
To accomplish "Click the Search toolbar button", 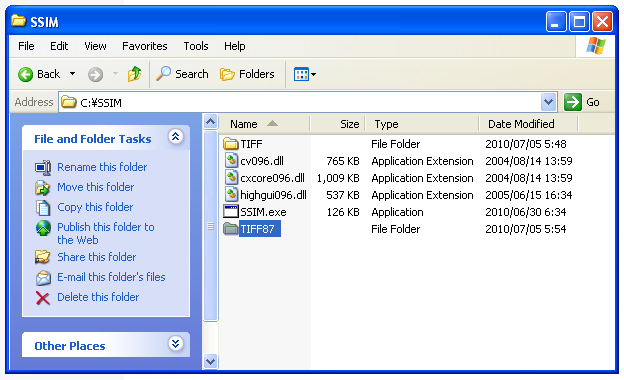I will 182,74.
